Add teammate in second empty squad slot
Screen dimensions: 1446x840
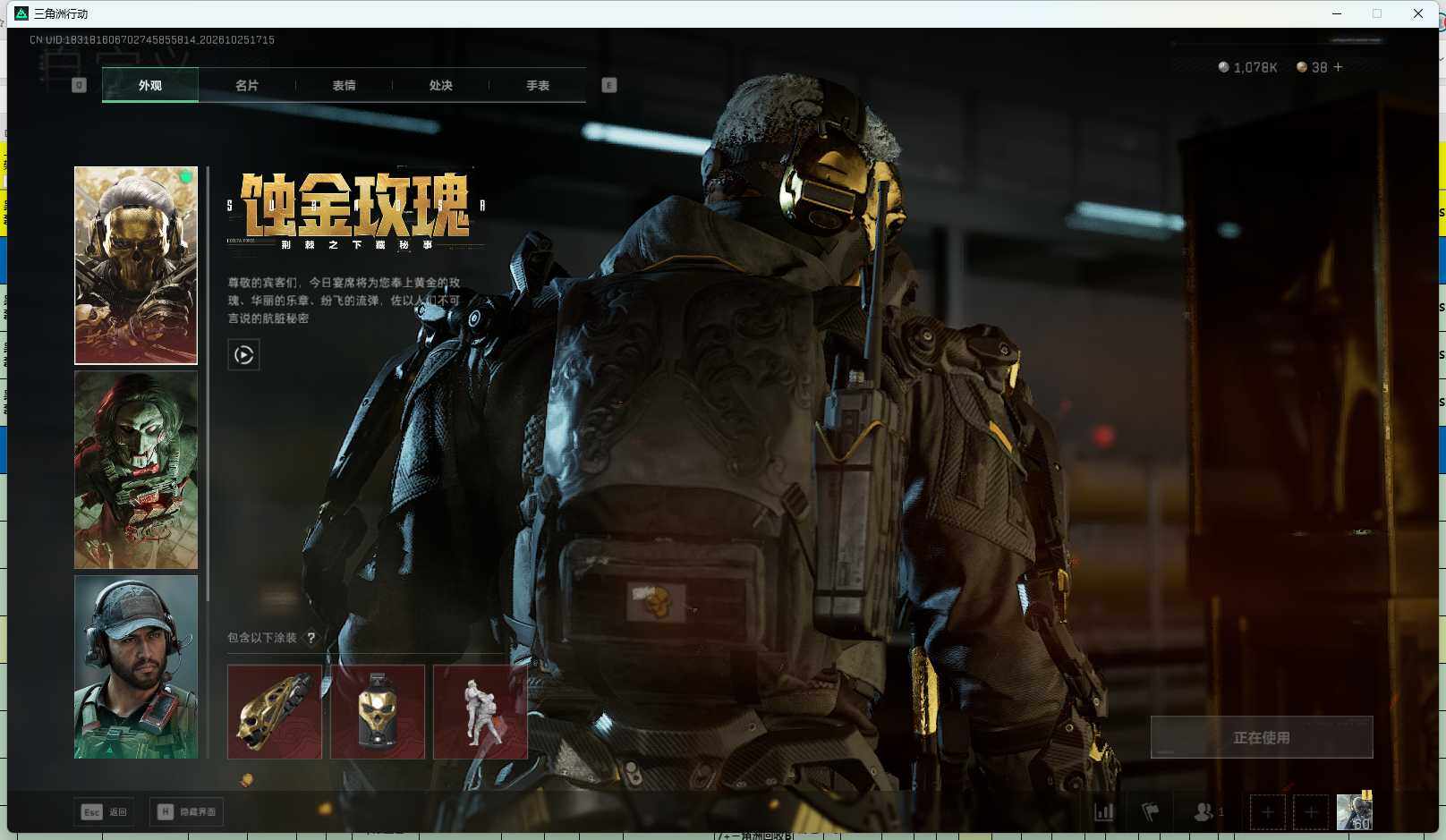1310,812
